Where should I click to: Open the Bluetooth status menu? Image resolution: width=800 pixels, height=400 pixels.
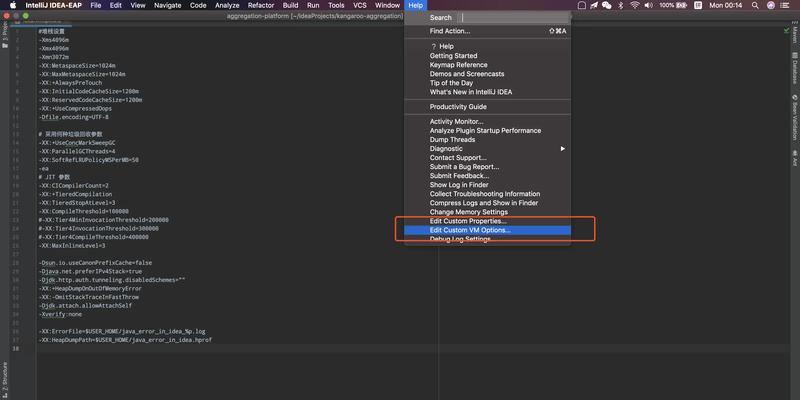point(621,5)
